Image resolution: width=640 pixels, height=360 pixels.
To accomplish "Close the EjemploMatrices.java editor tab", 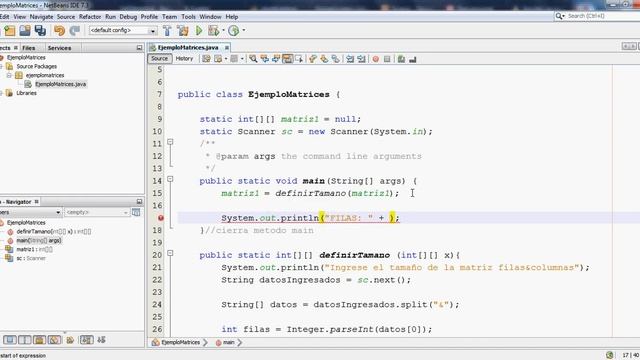I will [227, 48].
